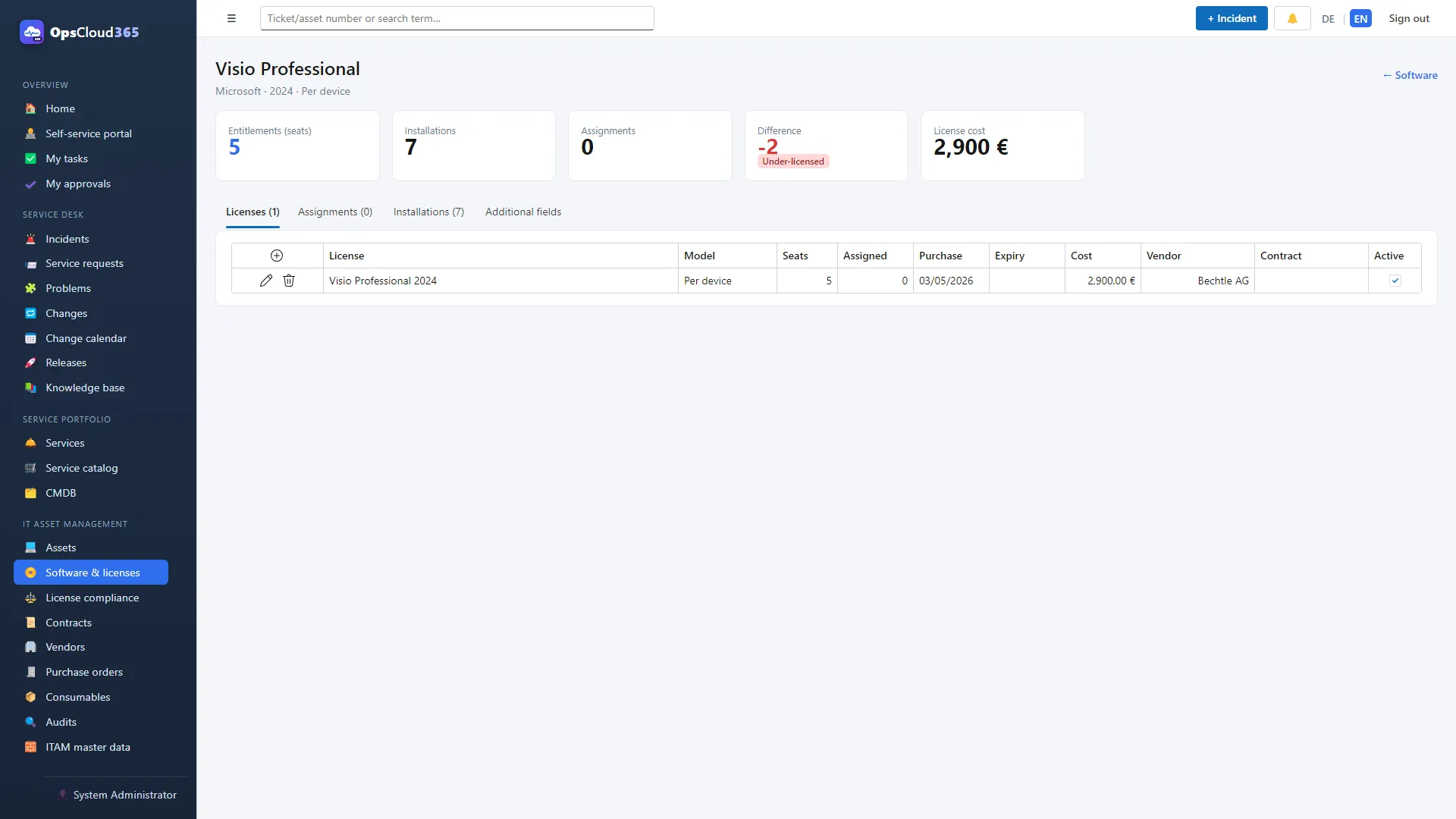
Task: Click the Installations summary card
Action: pos(474,146)
